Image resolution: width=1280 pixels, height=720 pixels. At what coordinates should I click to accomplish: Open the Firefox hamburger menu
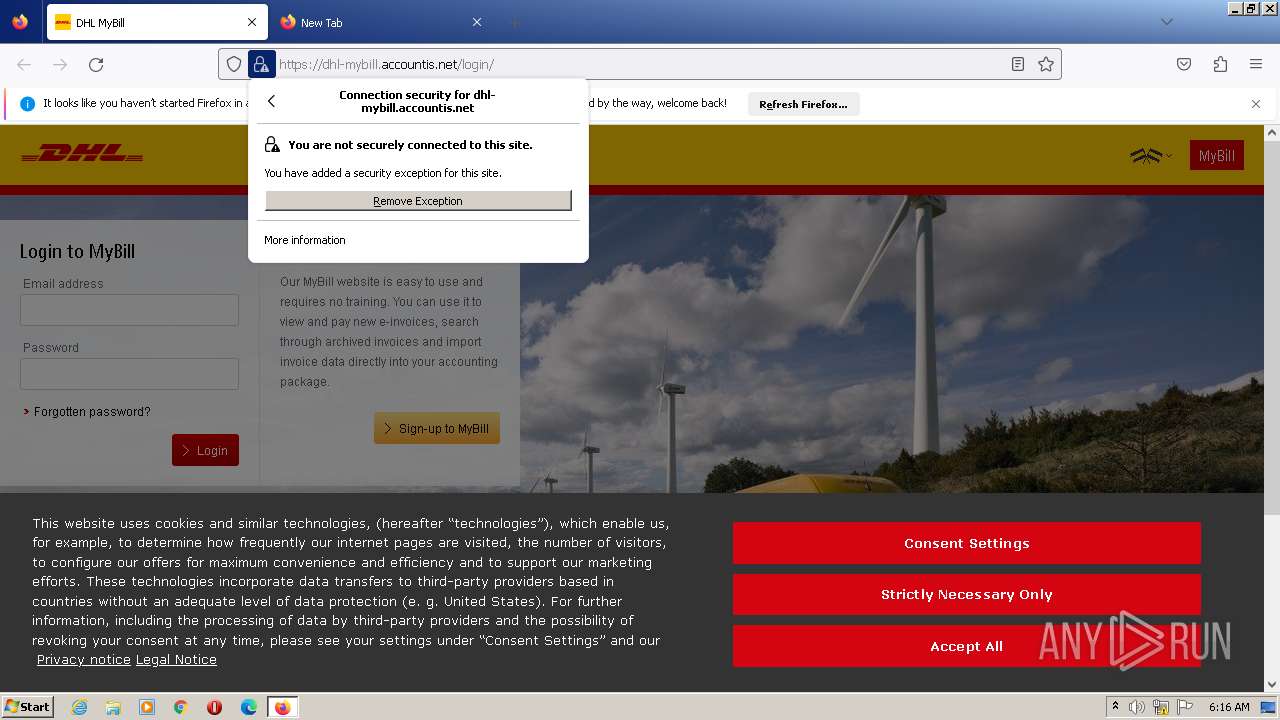pyautogui.click(x=1256, y=64)
